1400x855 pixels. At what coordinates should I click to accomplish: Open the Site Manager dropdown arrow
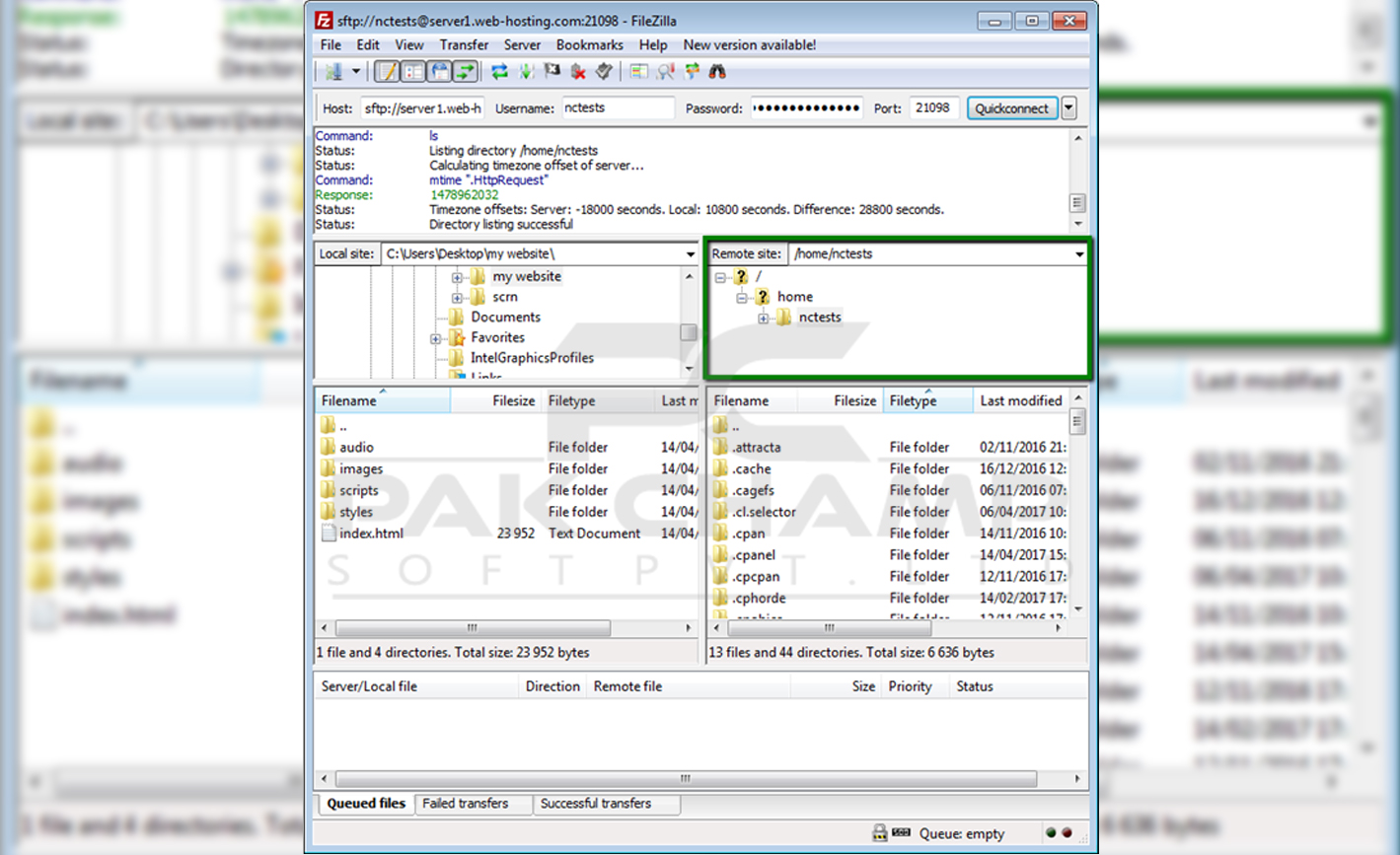pyautogui.click(x=356, y=71)
